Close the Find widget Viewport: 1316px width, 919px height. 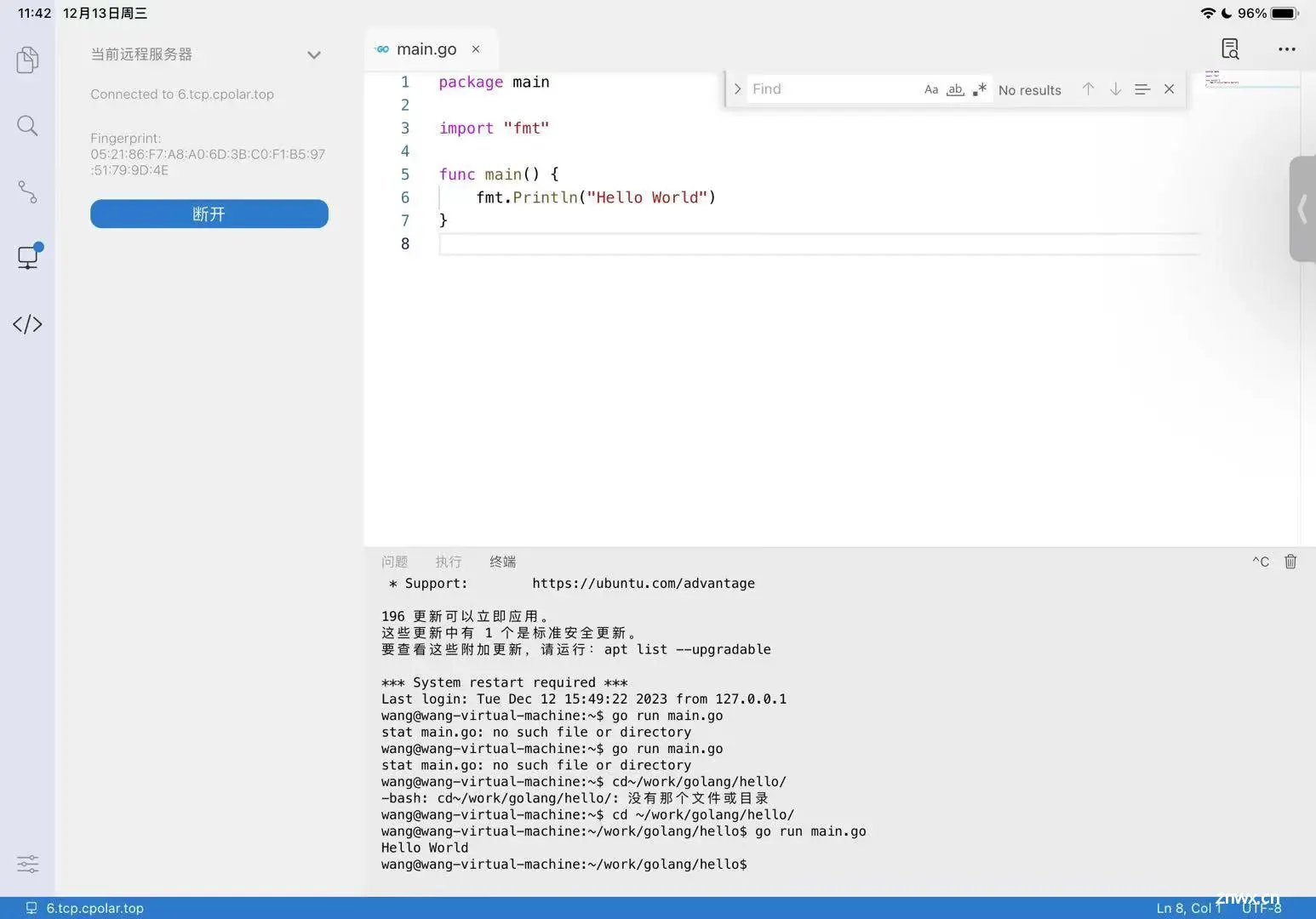pyautogui.click(x=1170, y=88)
